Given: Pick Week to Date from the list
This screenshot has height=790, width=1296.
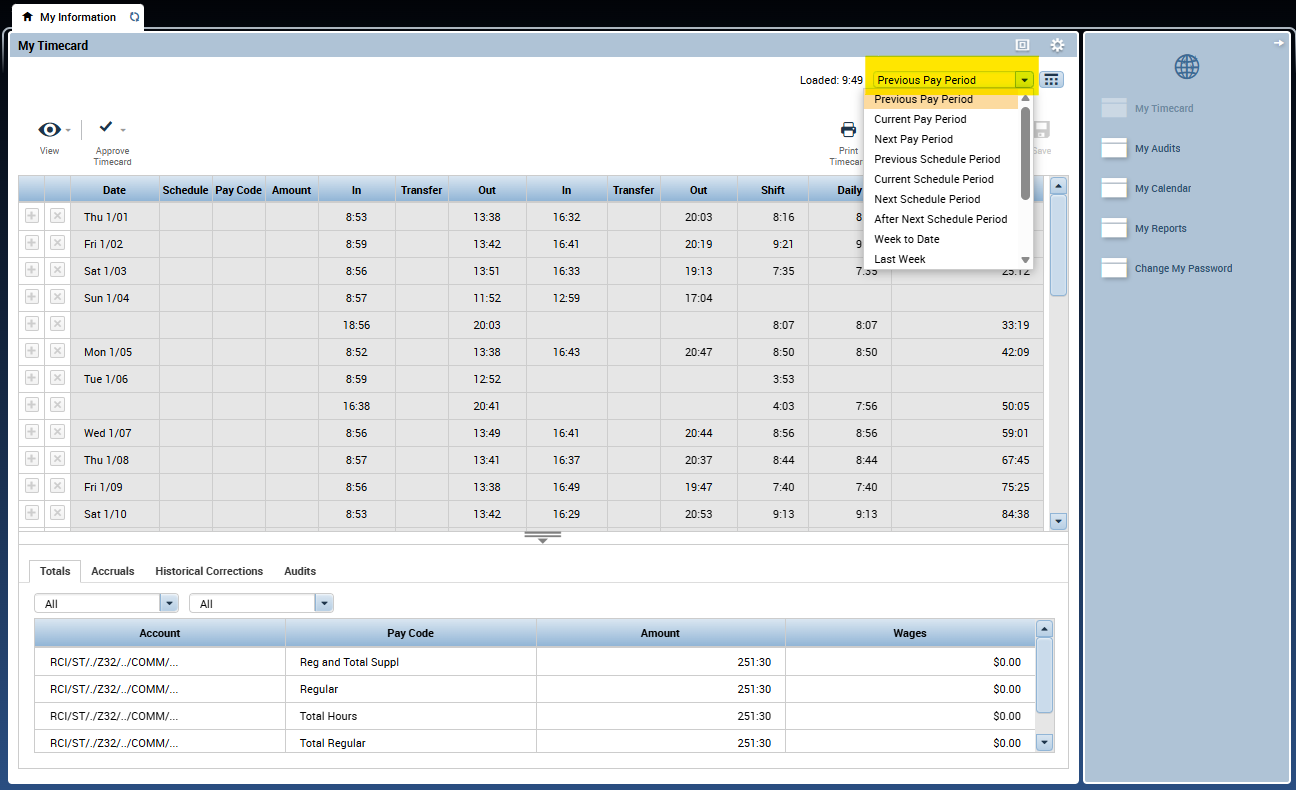Looking at the screenshot, I should [907, 239].
